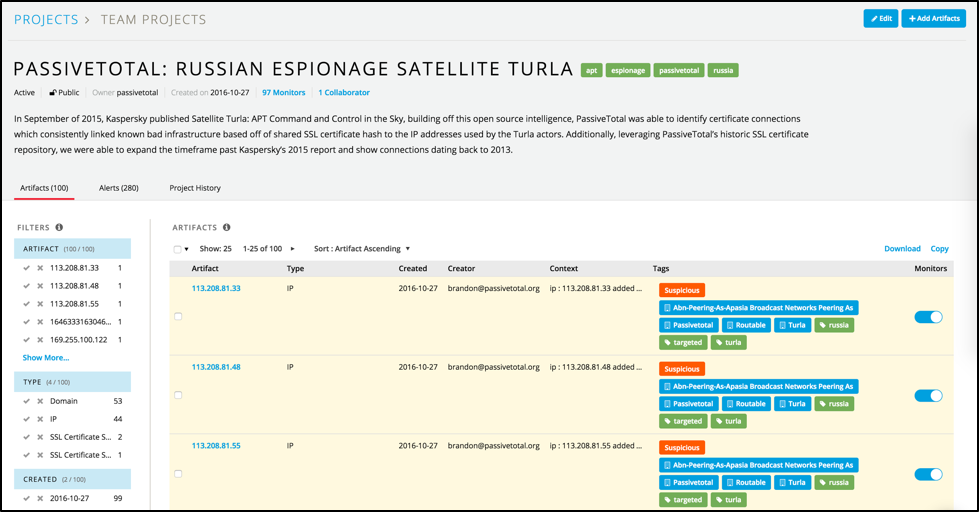The height and width of the screenshot is (512, 979).
Task: Exclude filter X for 169.255.100.122
Action: click(40, 340)
